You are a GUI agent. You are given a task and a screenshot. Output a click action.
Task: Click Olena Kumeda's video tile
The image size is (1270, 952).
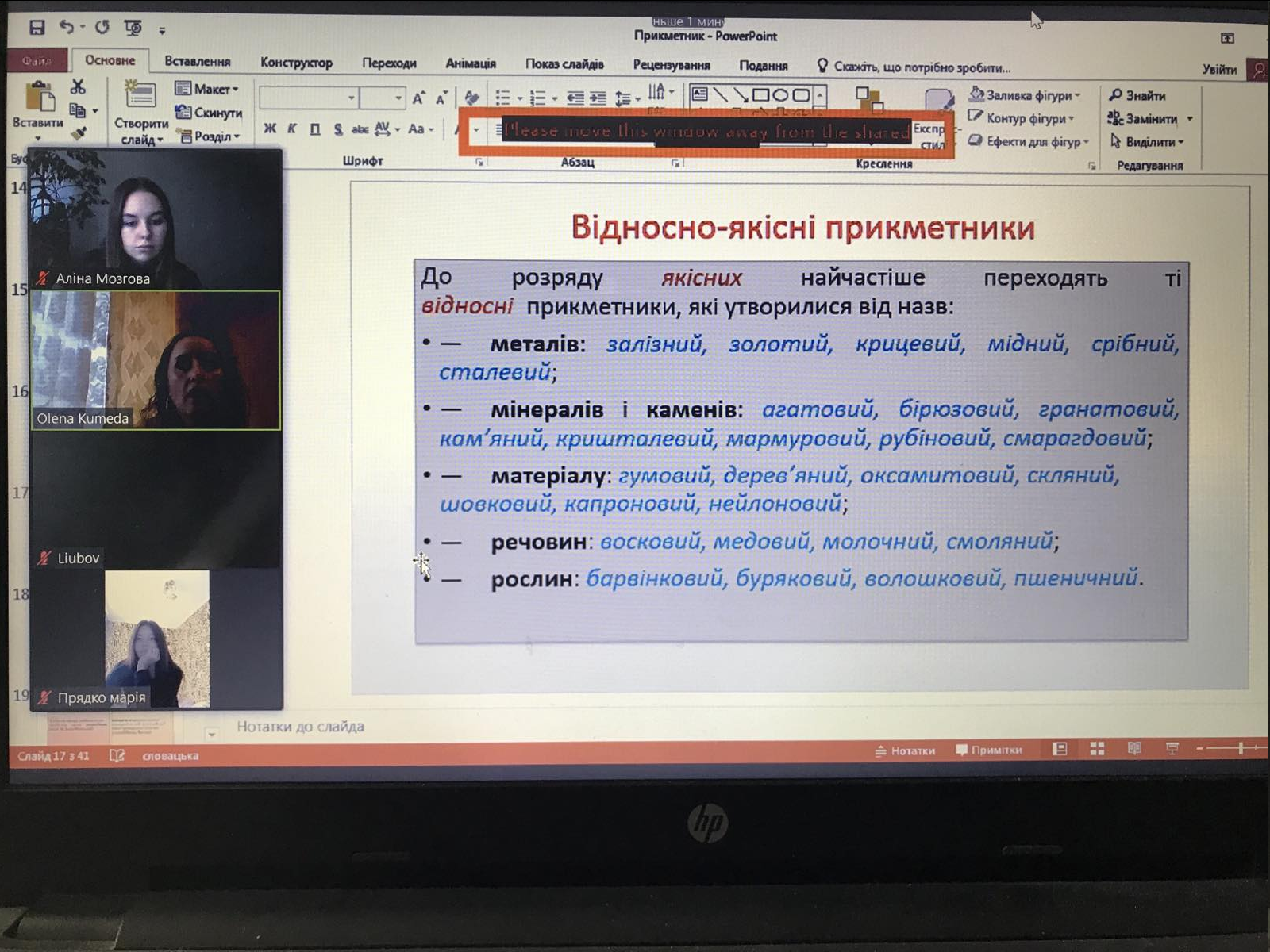click(156, 360)
